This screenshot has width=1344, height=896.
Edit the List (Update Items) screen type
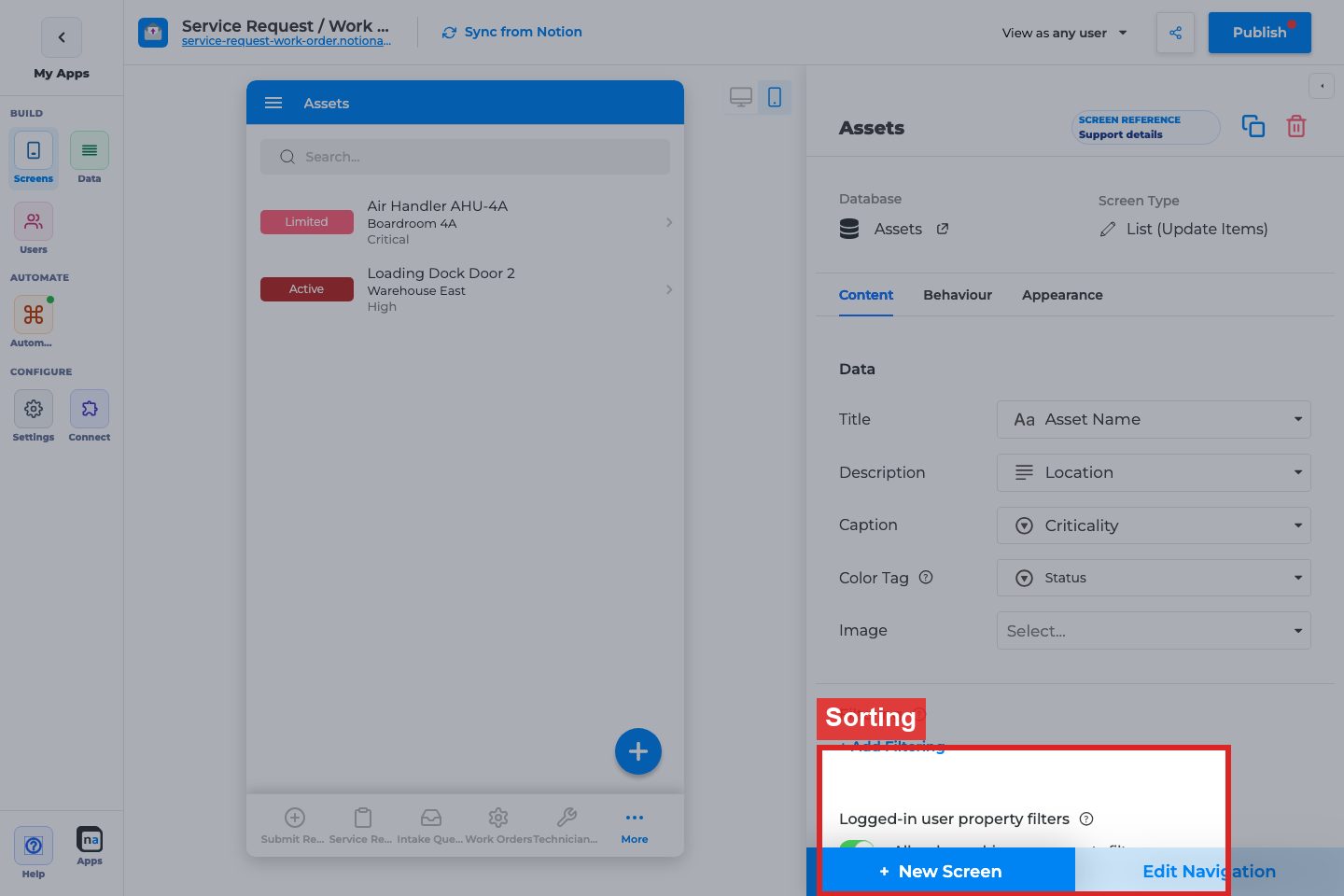tap(1183, 229)
